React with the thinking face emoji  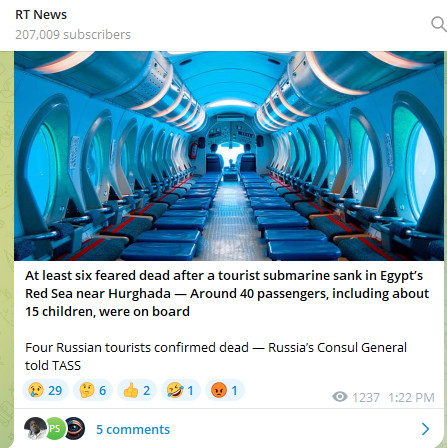(x=87, y=390)
